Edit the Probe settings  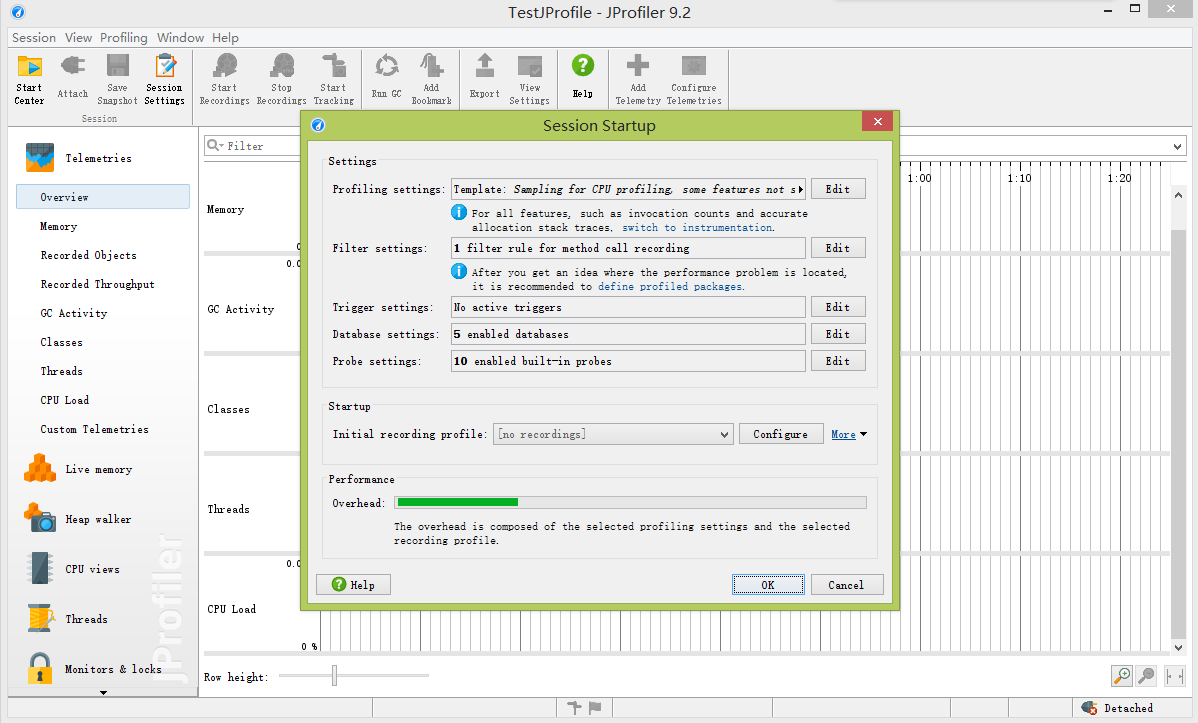point(838,361)
